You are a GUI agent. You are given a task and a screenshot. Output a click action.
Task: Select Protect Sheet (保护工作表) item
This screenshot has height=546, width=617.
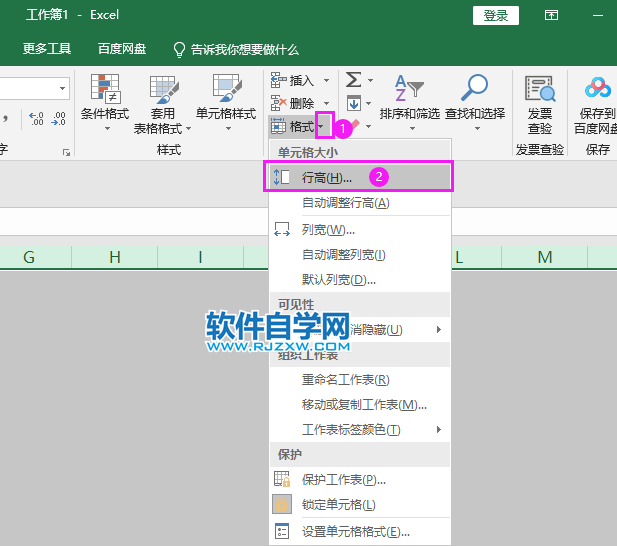tap(360, 479)
